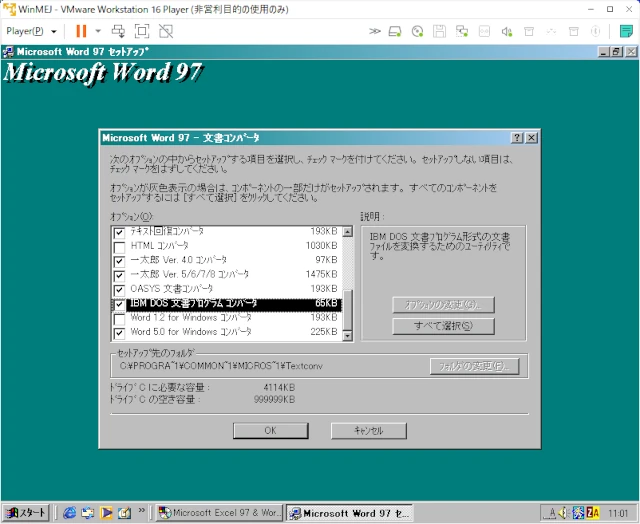The height and width of the screenshot is (524, 640).
Task: Click the green notes icon in the VMware toolbar
Action: 626,31
